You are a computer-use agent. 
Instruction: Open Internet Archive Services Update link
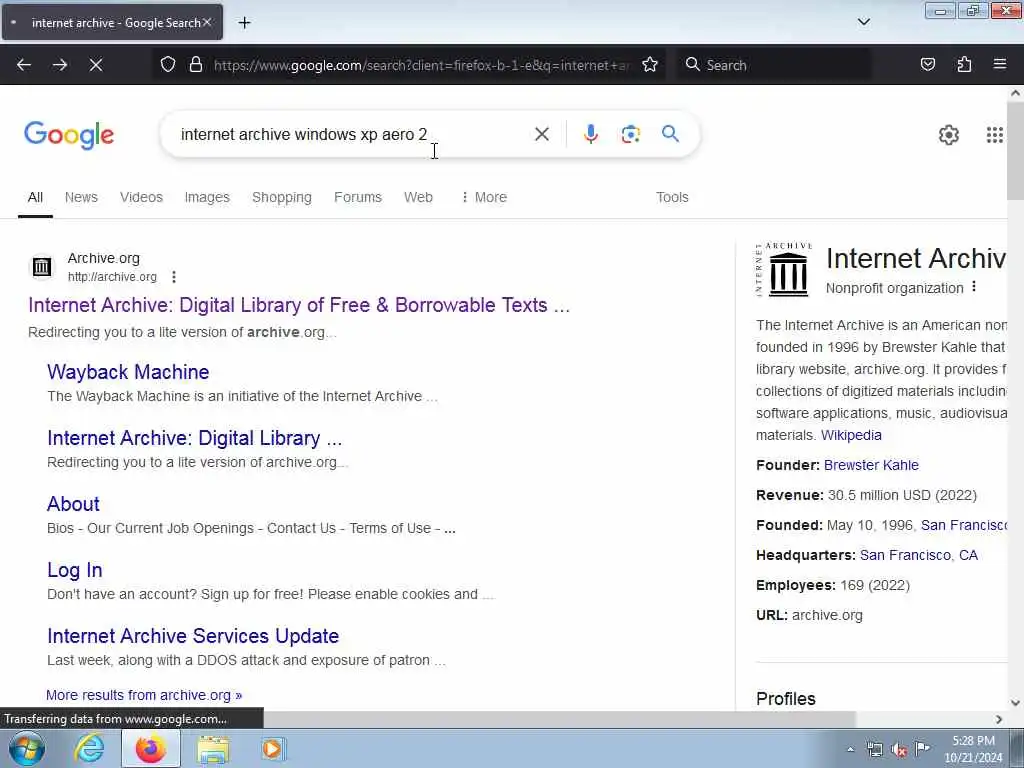193,636
